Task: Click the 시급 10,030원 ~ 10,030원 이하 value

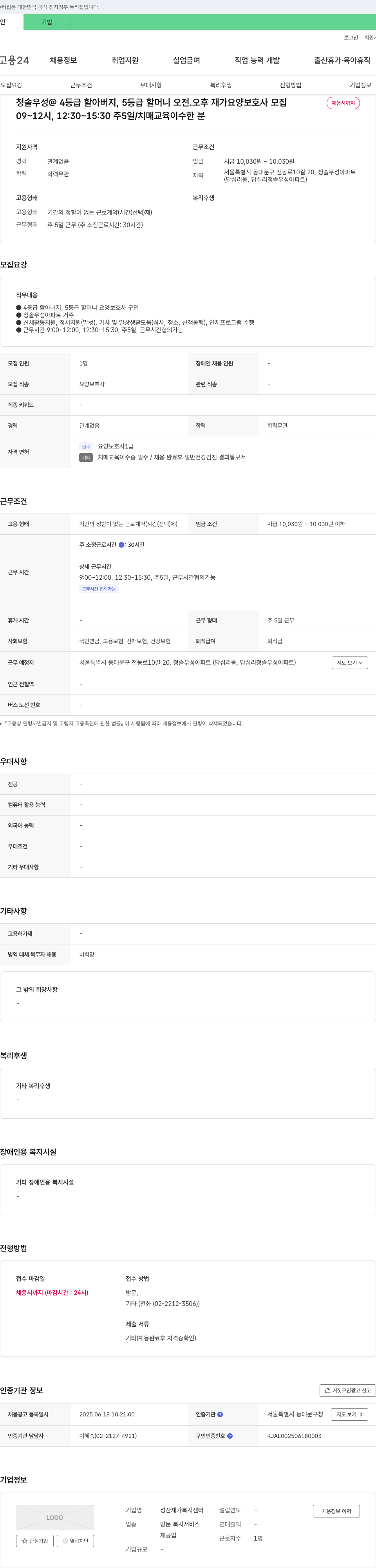Action: (306, 524)
